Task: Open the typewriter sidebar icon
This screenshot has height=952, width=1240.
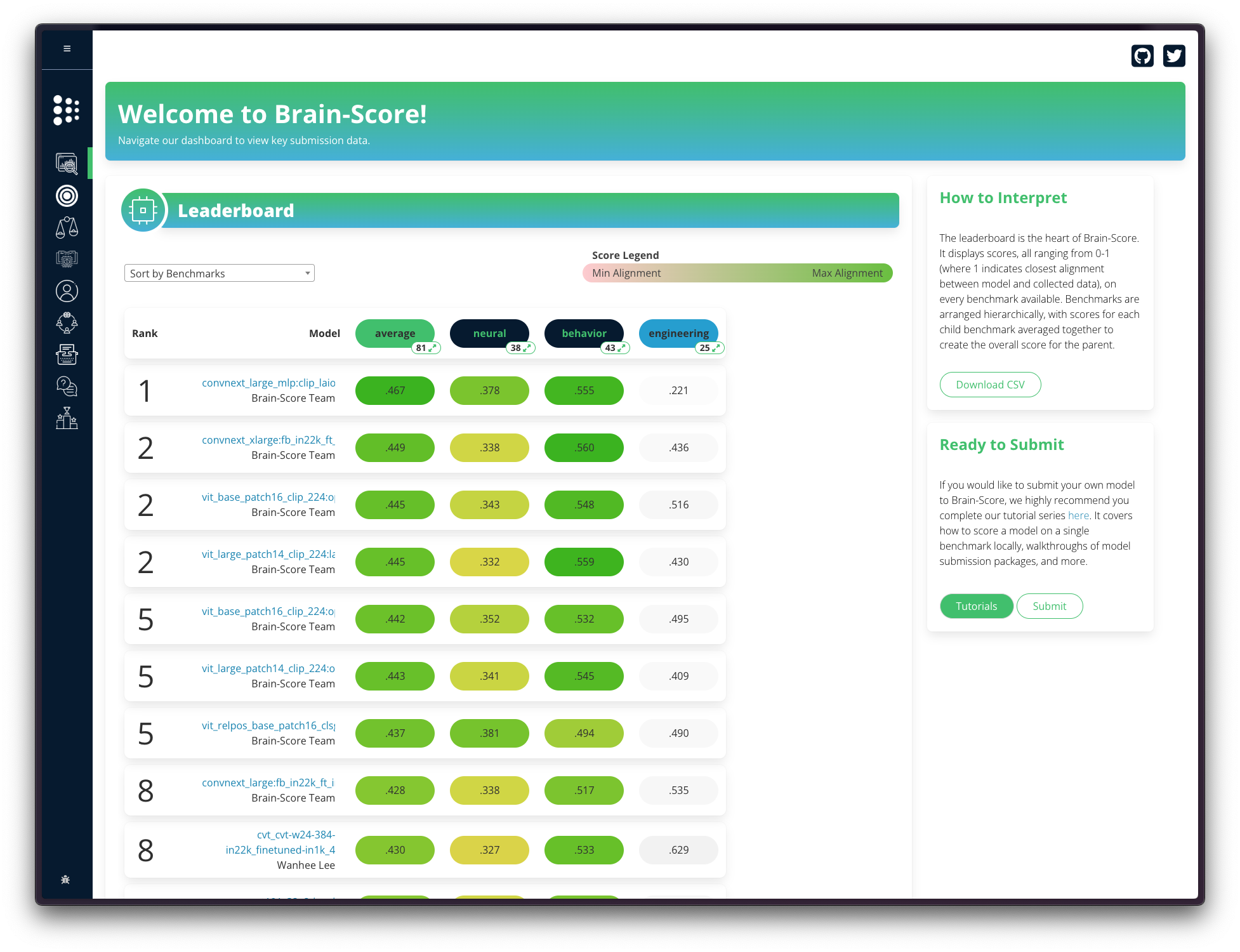Action: [x=67, y=355]
